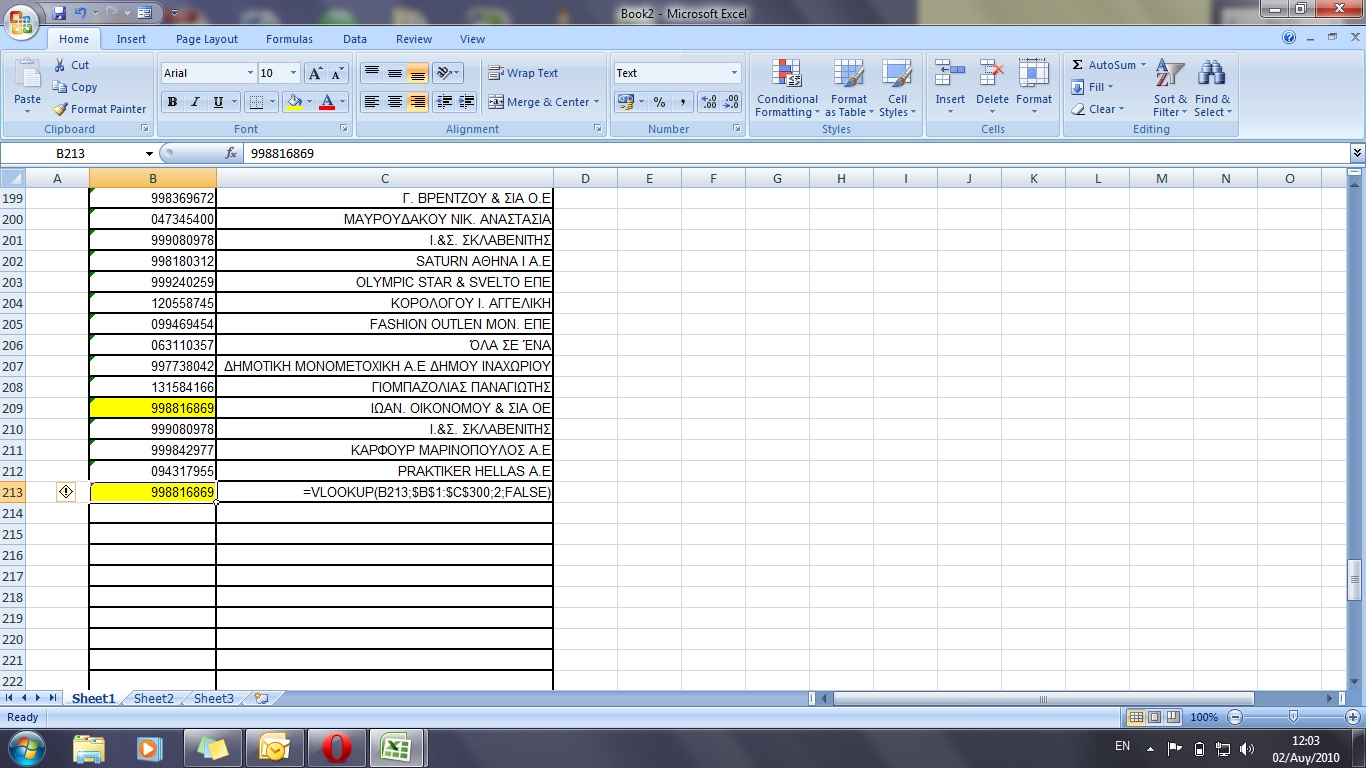Center text horizontally
Viewport: 1366px width, 768px height.
pos(394,102)
